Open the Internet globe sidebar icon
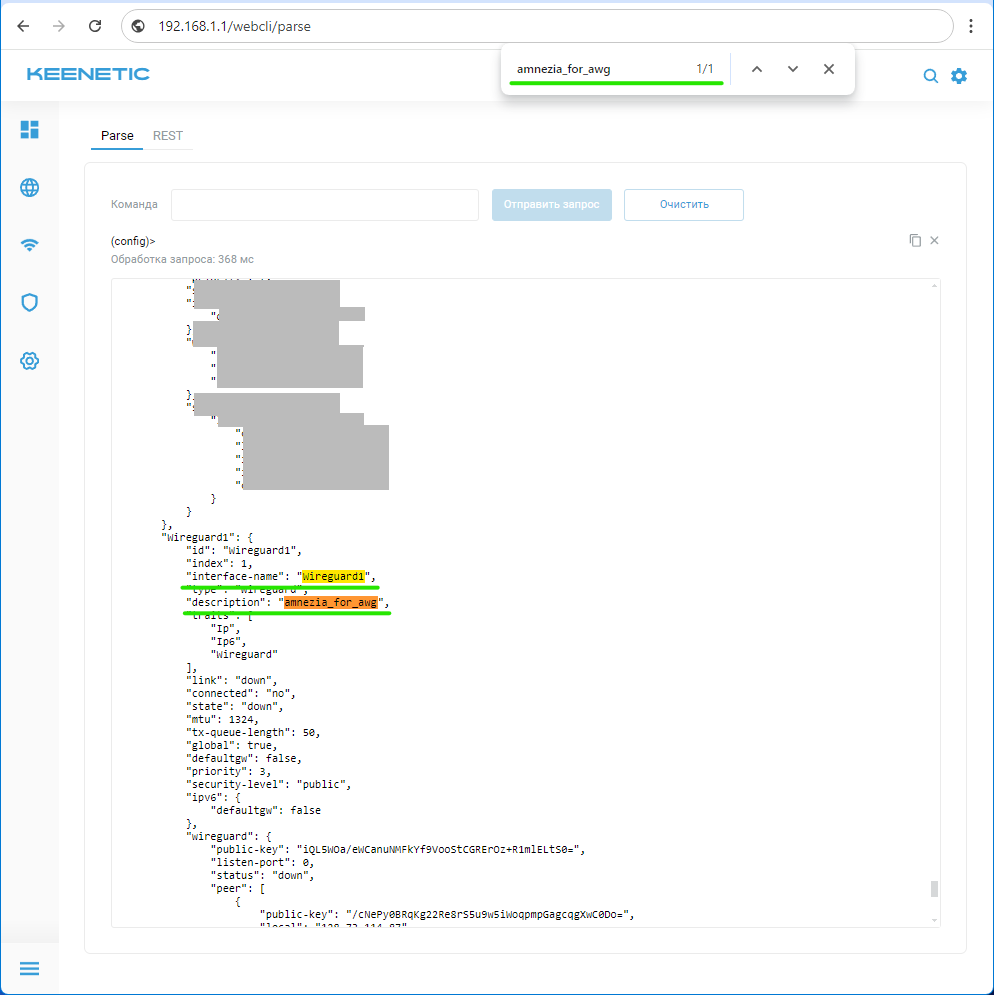This screenshot has width=994, height=995. click(30, 188)
